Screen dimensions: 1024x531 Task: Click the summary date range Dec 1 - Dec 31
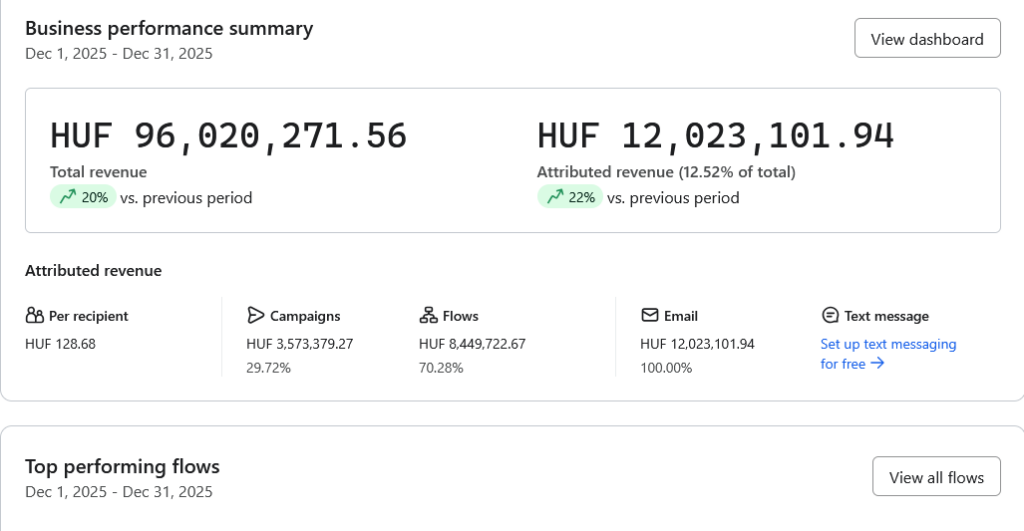tap(119, 54)
